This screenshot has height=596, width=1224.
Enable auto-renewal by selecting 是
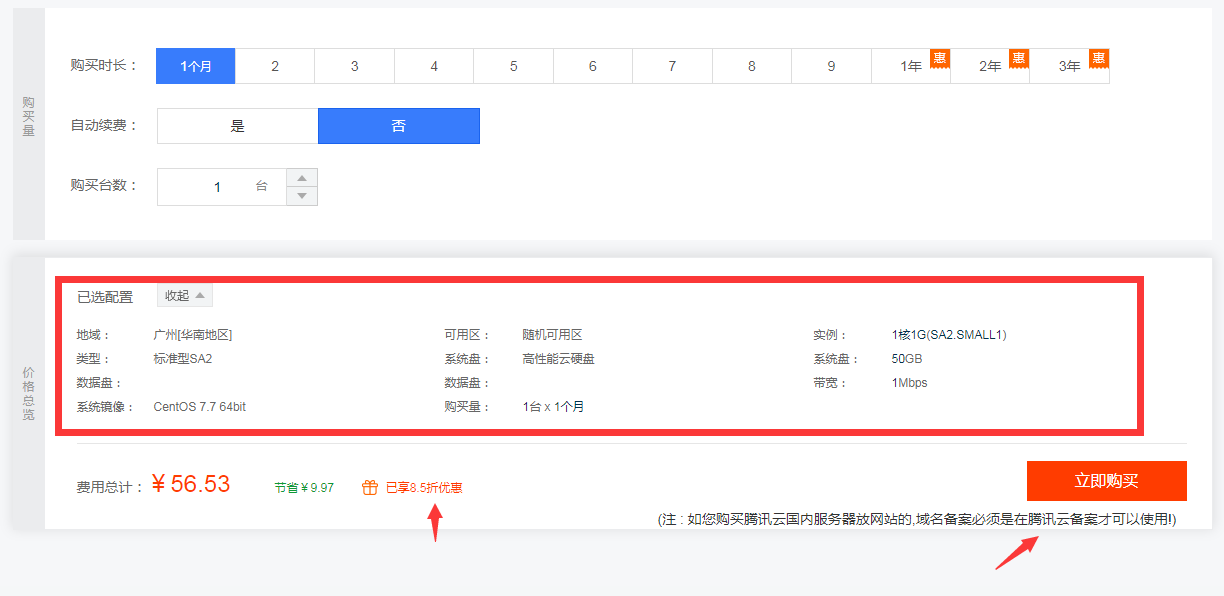click(238, 126)
